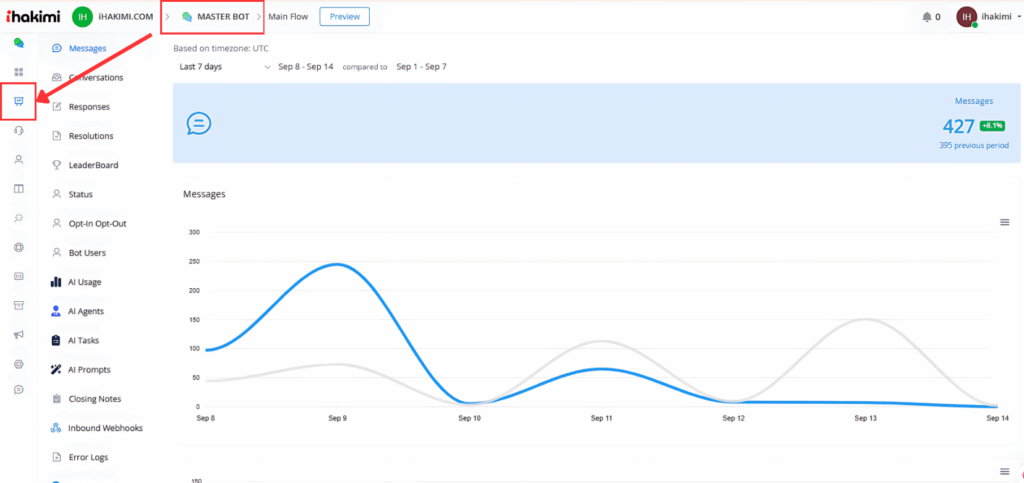
Task: Click the headset support icon in left rail
Action: (18, 130)
